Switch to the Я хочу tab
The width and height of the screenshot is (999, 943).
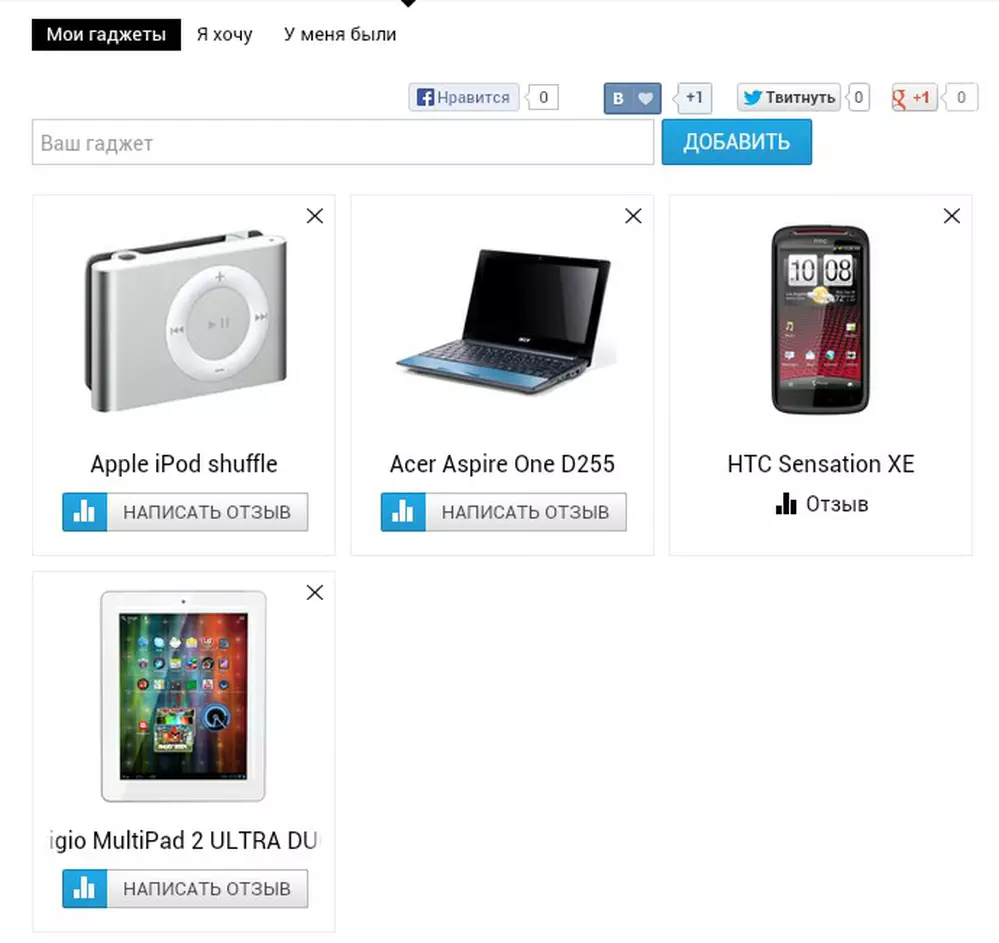click(224, 34)
